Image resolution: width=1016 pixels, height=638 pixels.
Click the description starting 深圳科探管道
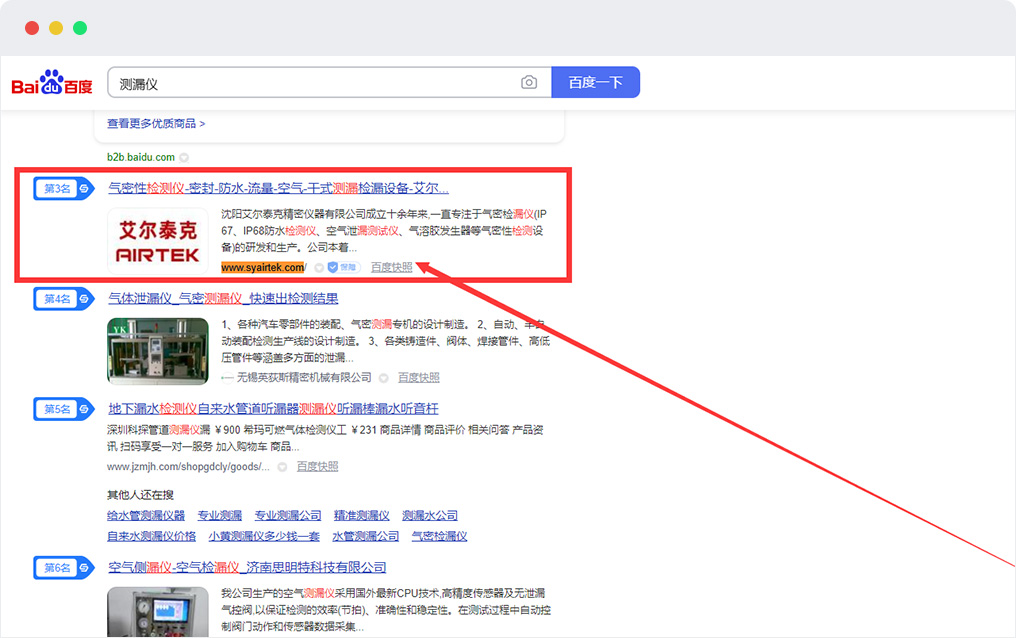tap(325, 438)
